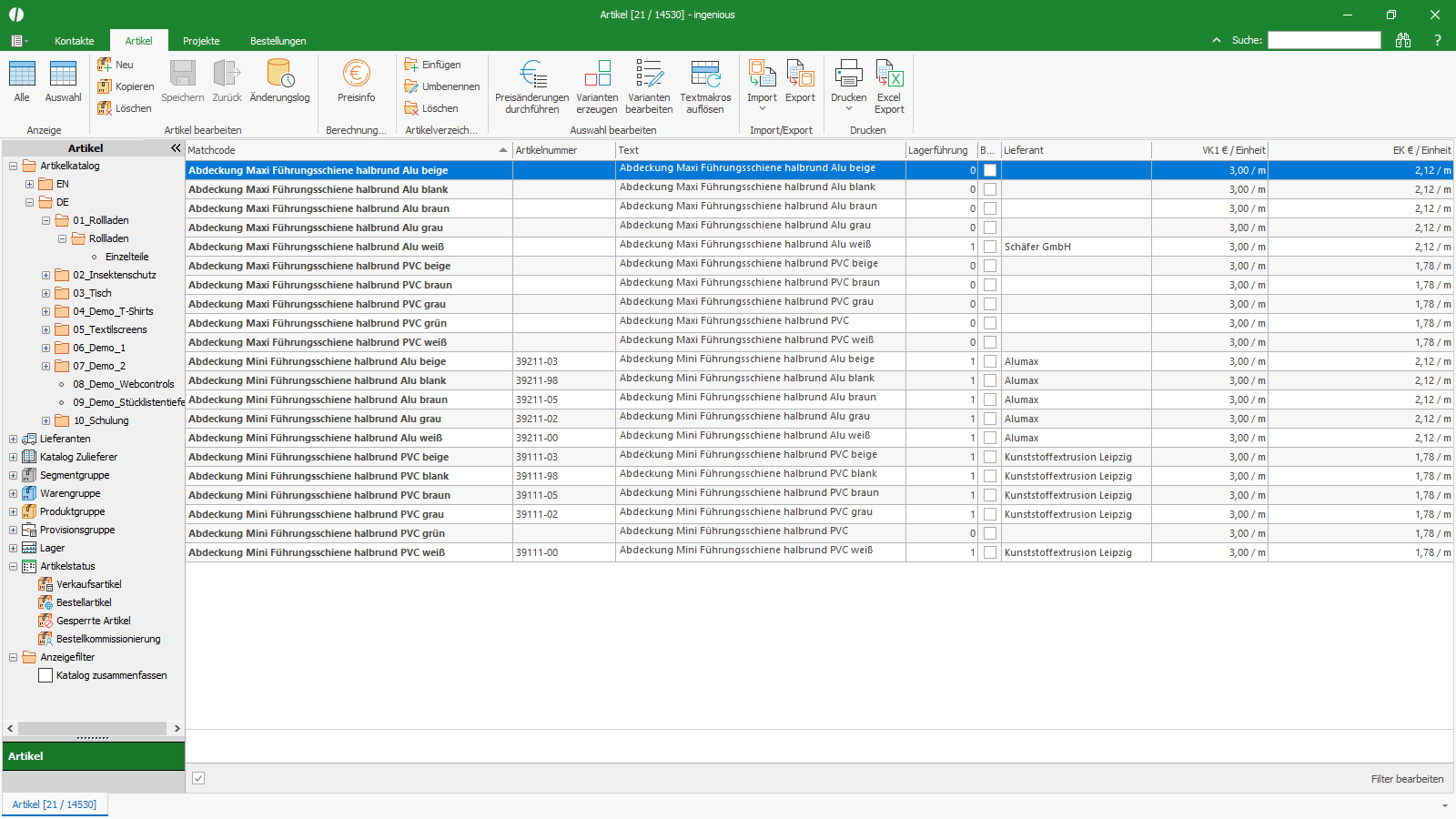This screenshot has width=1456, height=819.
Task: Show all articles with Alle icon
Action: pyautogui.click(x=22, y=82)
